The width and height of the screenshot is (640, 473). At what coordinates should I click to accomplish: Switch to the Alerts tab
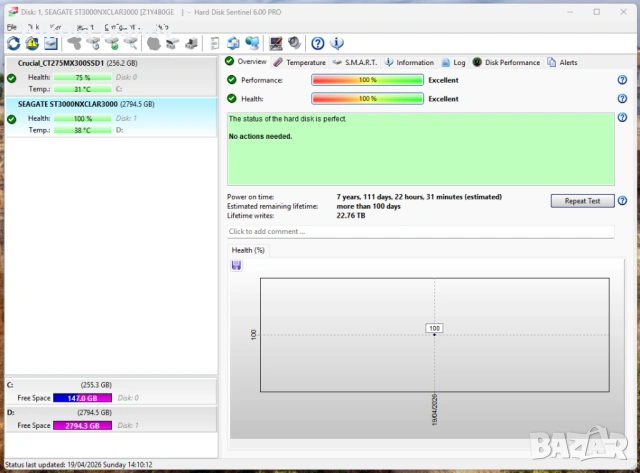[562, 62]
